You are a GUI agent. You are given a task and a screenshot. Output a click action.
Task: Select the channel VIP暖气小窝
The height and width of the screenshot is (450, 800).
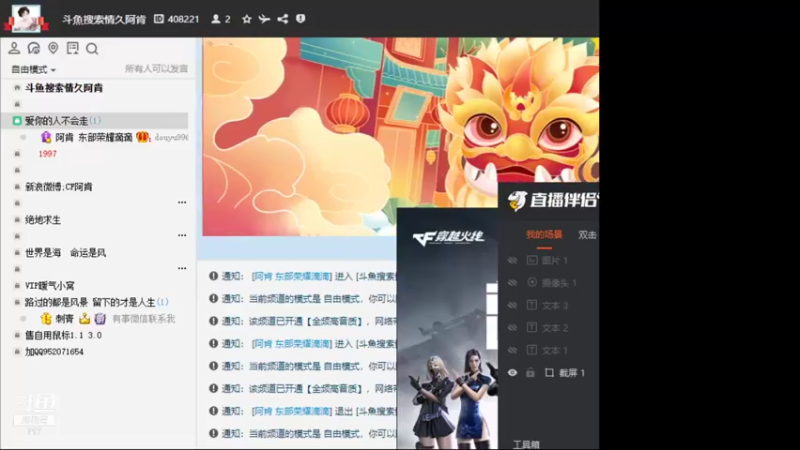[x=49, y=286]
